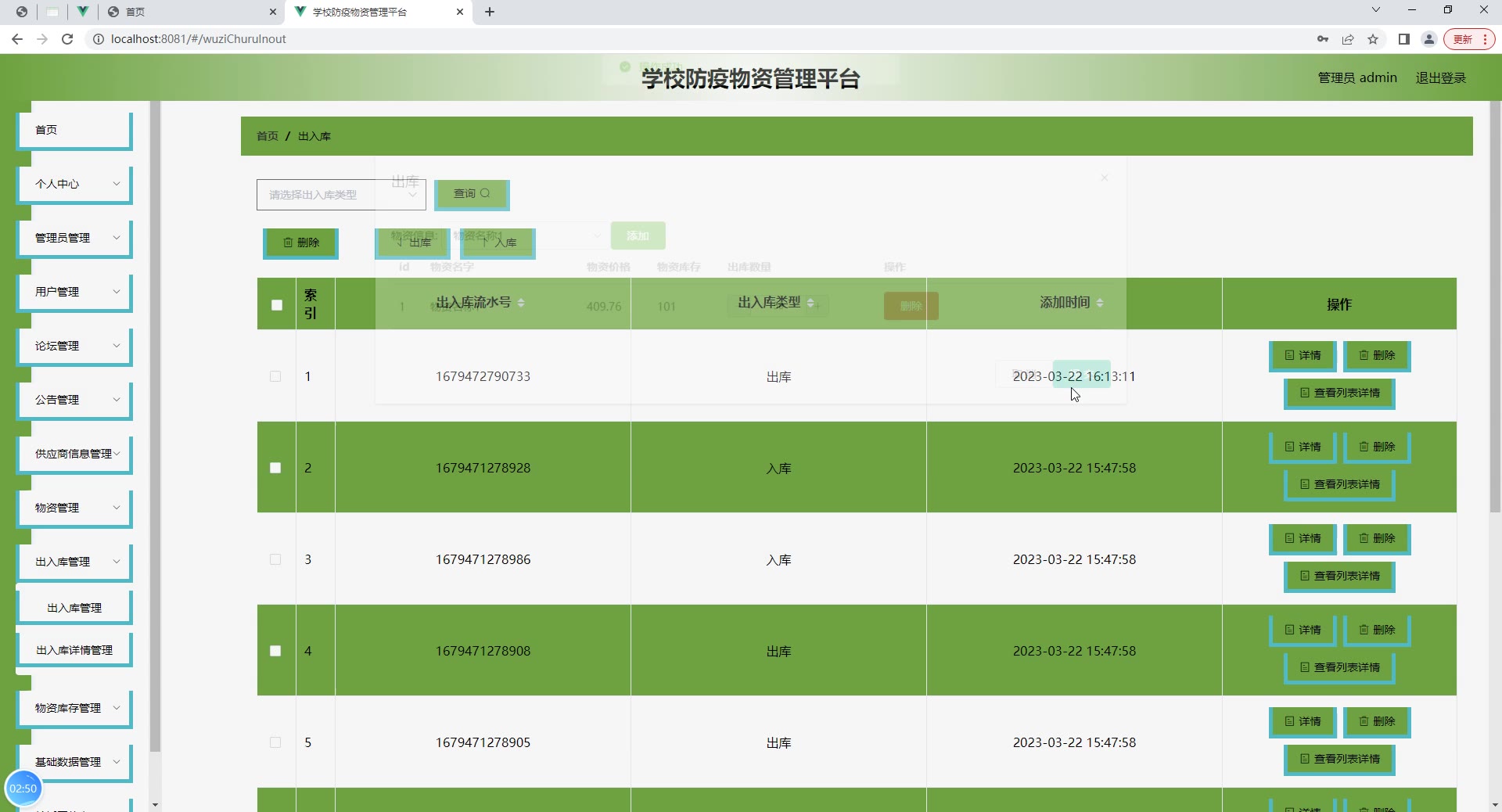Open 查看列表详情 for row 1679471278905
This screenshot has height=812, width=1502.
click(1339, 760)
